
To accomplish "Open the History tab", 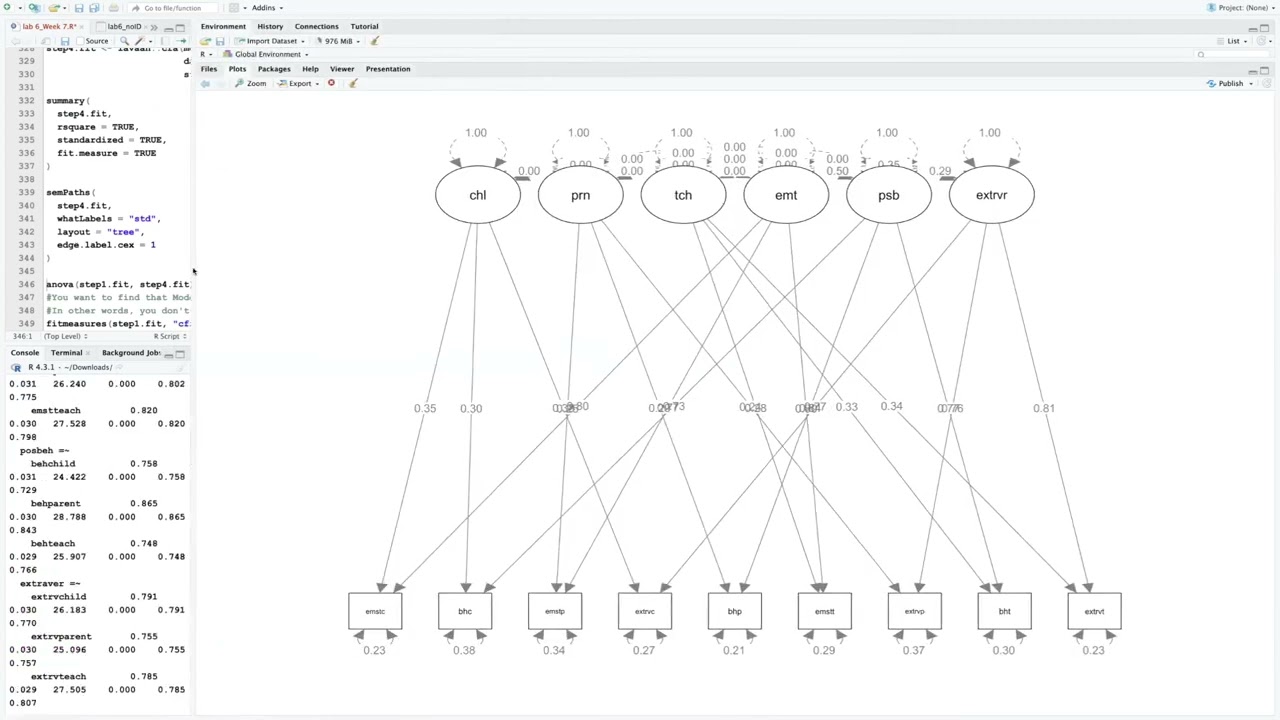I will click(x=270, y=26).
